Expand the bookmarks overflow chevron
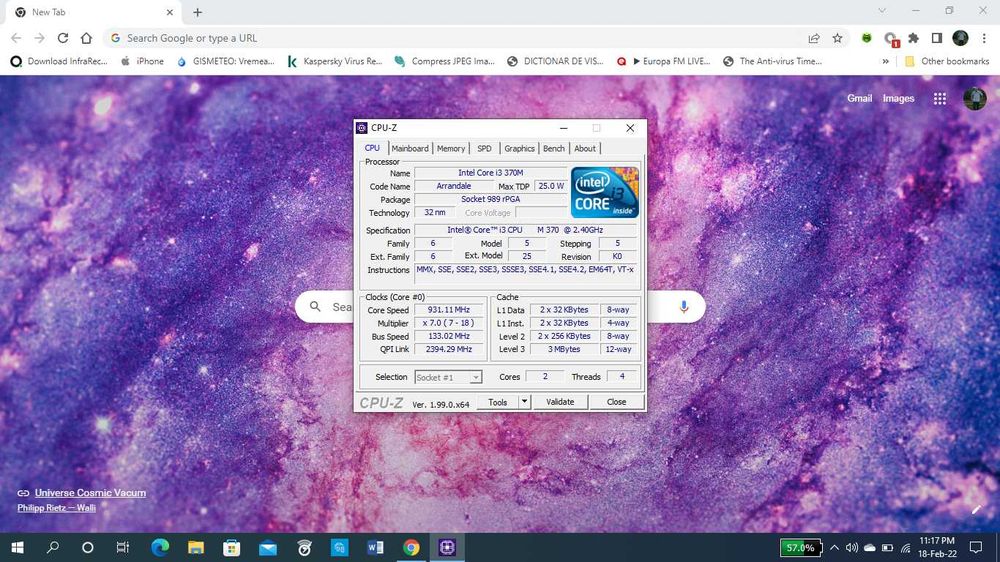 point(885,61)
